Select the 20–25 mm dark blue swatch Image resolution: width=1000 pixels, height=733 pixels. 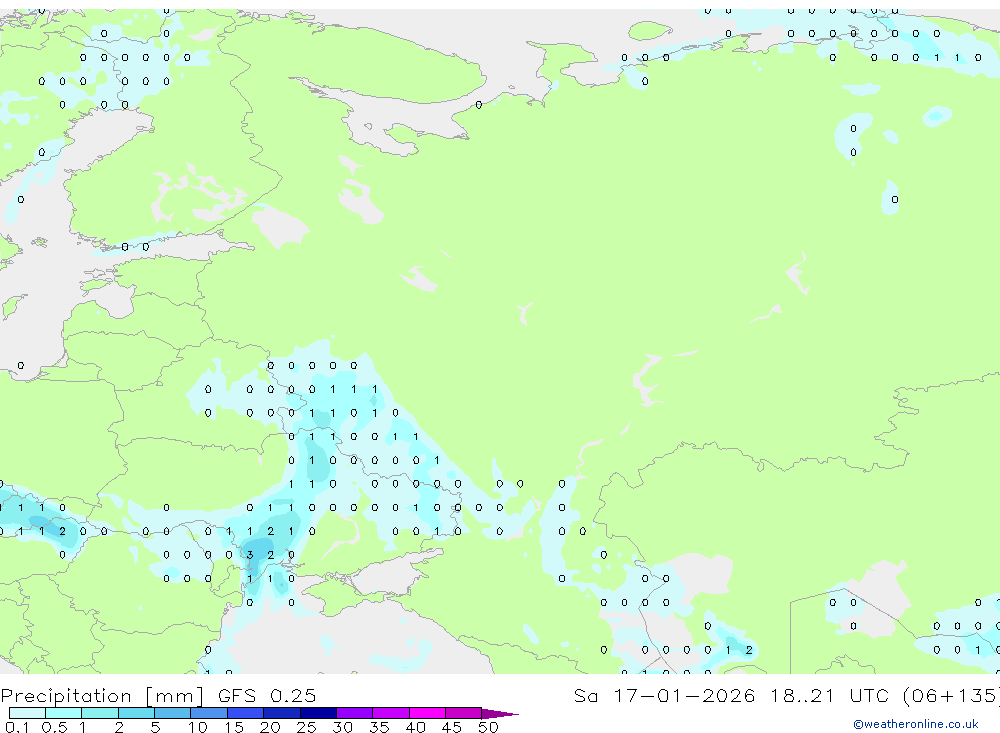[282, 713]
